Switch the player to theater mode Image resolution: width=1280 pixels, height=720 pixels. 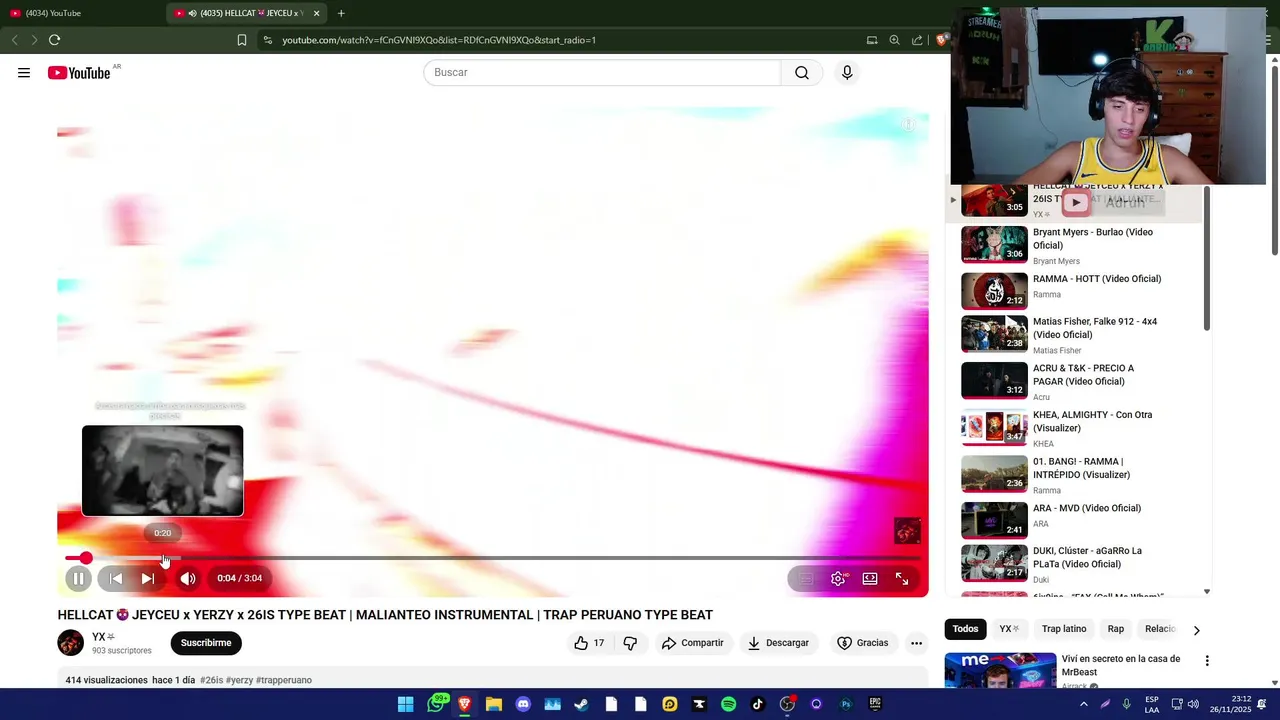click(x=870, y=578)
